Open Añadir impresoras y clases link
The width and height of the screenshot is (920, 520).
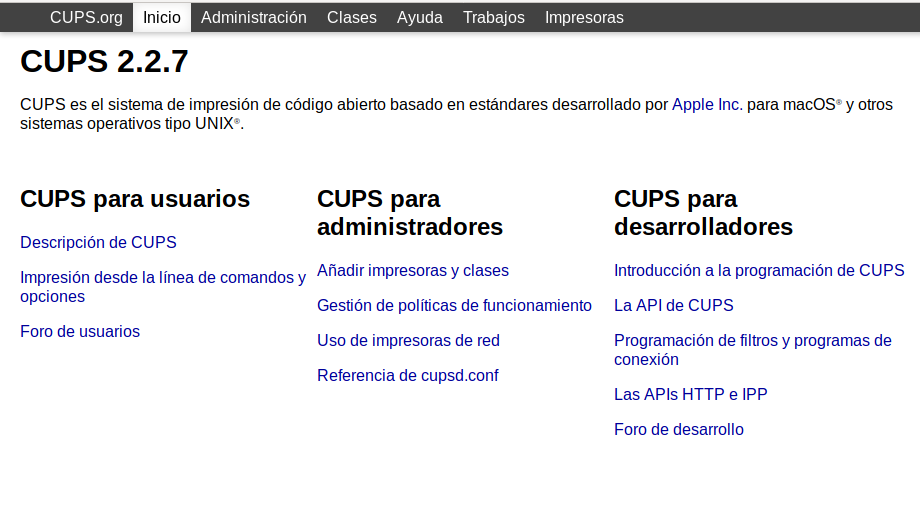point(412,271)
